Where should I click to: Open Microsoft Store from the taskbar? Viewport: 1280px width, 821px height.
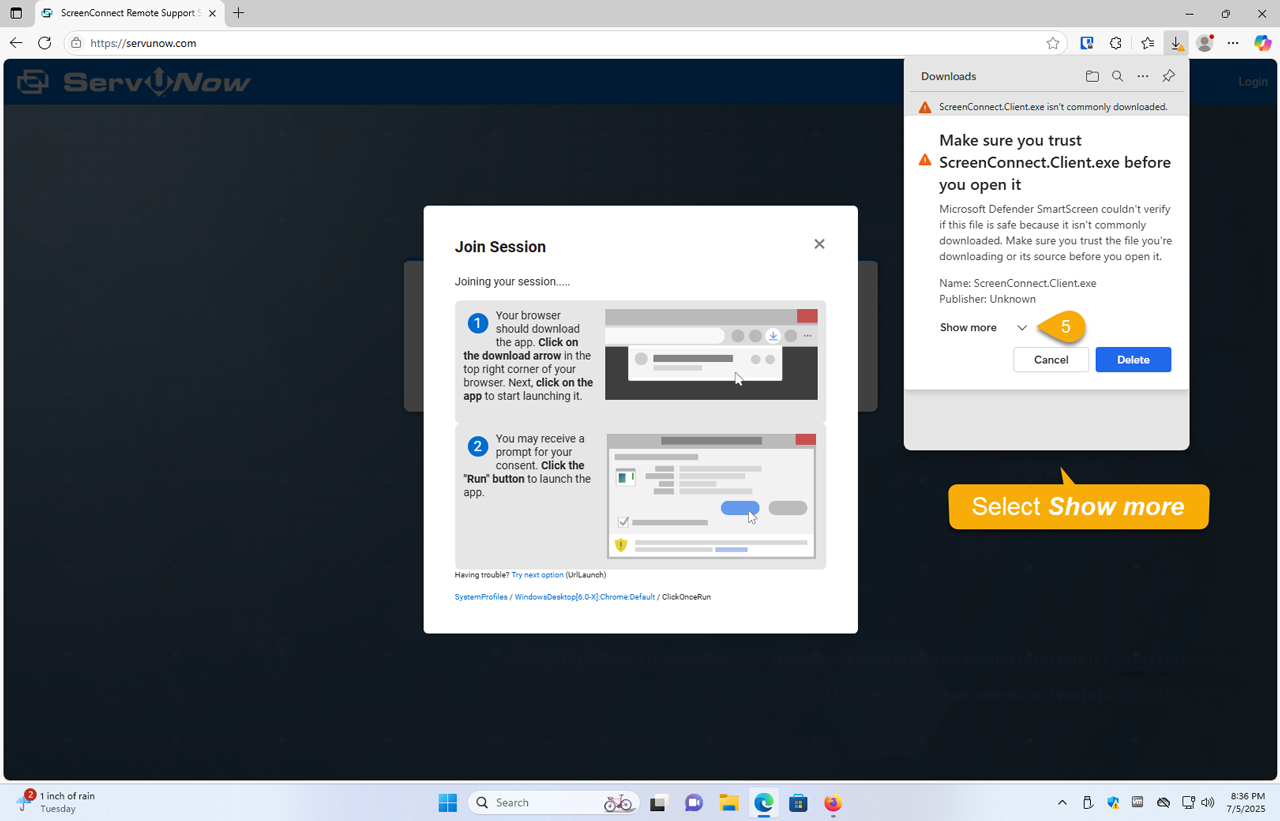point(798,803)
